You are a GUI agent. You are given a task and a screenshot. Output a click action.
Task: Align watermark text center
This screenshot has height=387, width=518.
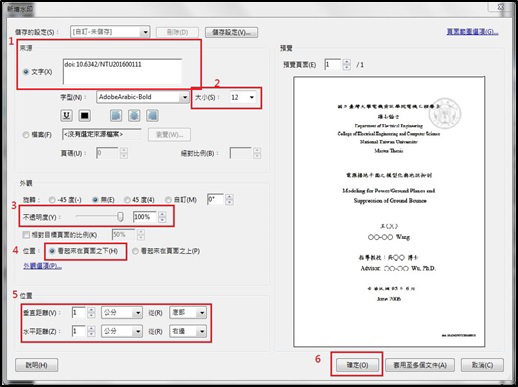click(134, 115)
